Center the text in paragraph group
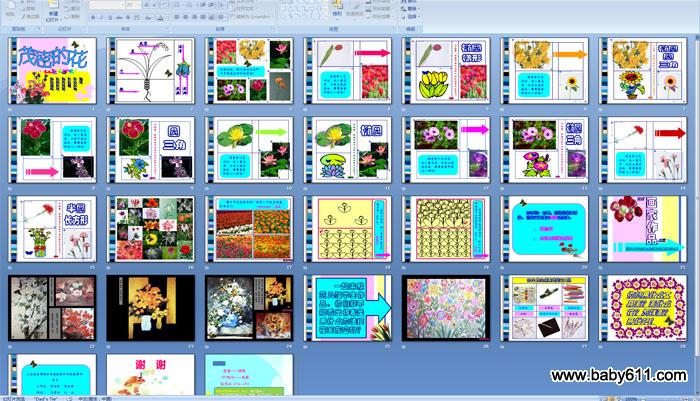700x401 pixels. pos(186,17)
